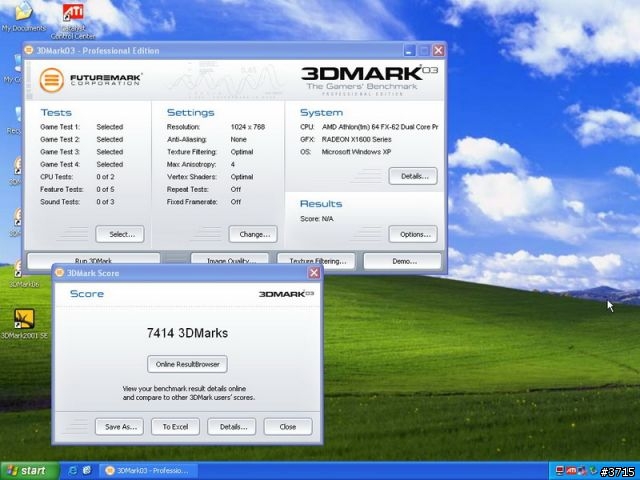Click the 'Anti-Aliasing:' label
640x480 pixels.
[187, 139]
